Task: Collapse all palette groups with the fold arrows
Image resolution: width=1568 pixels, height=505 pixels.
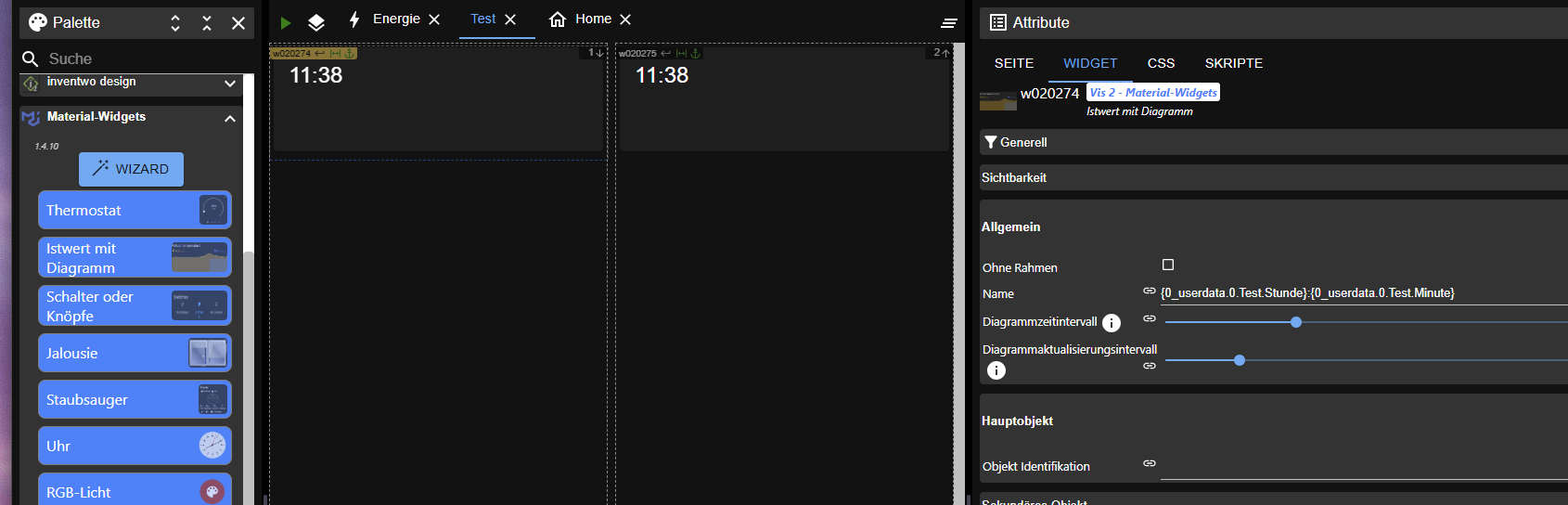Action: pyautogui.click(x=207, y=23)
